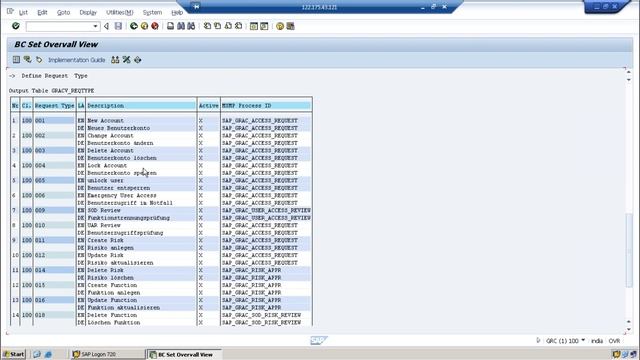This screenshot has height=360, width=640.
Task: Click the crossed-tools icon in the application toolbar
Action: (127, 60)
